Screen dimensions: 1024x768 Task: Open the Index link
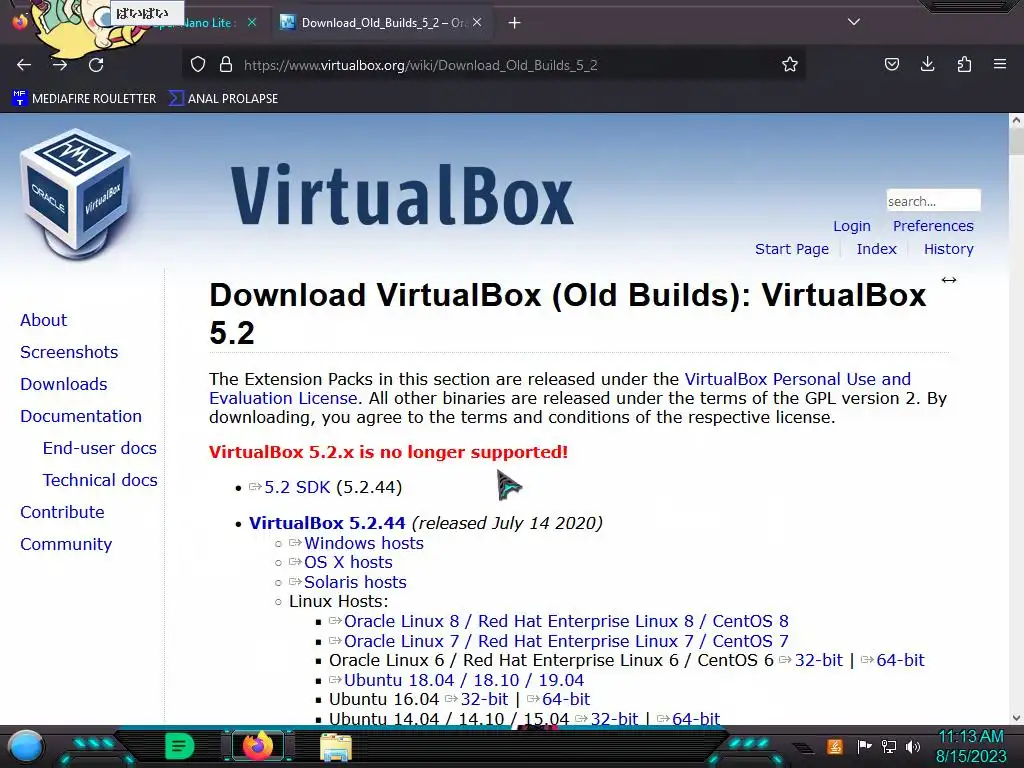pos(876,249)
